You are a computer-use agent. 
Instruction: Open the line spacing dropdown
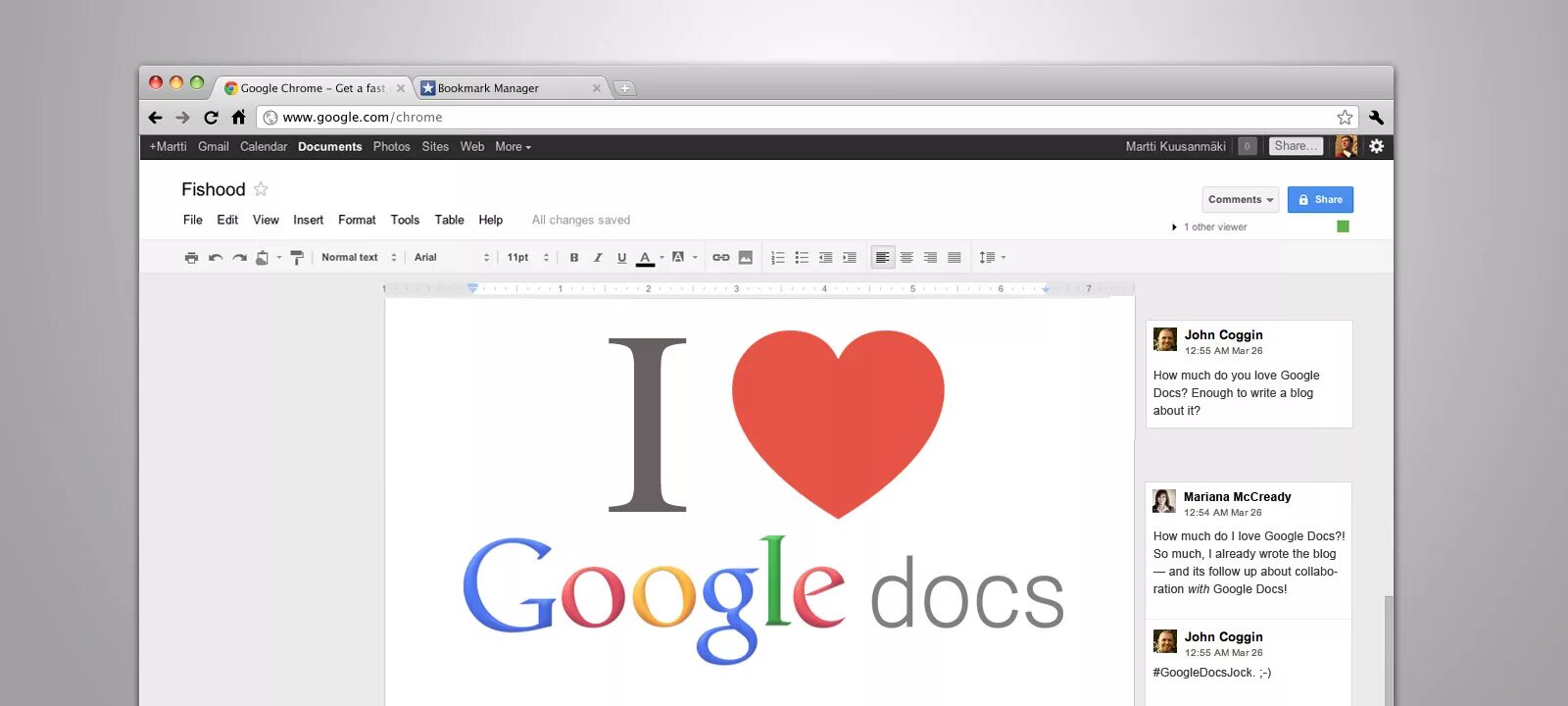point(993,258)
